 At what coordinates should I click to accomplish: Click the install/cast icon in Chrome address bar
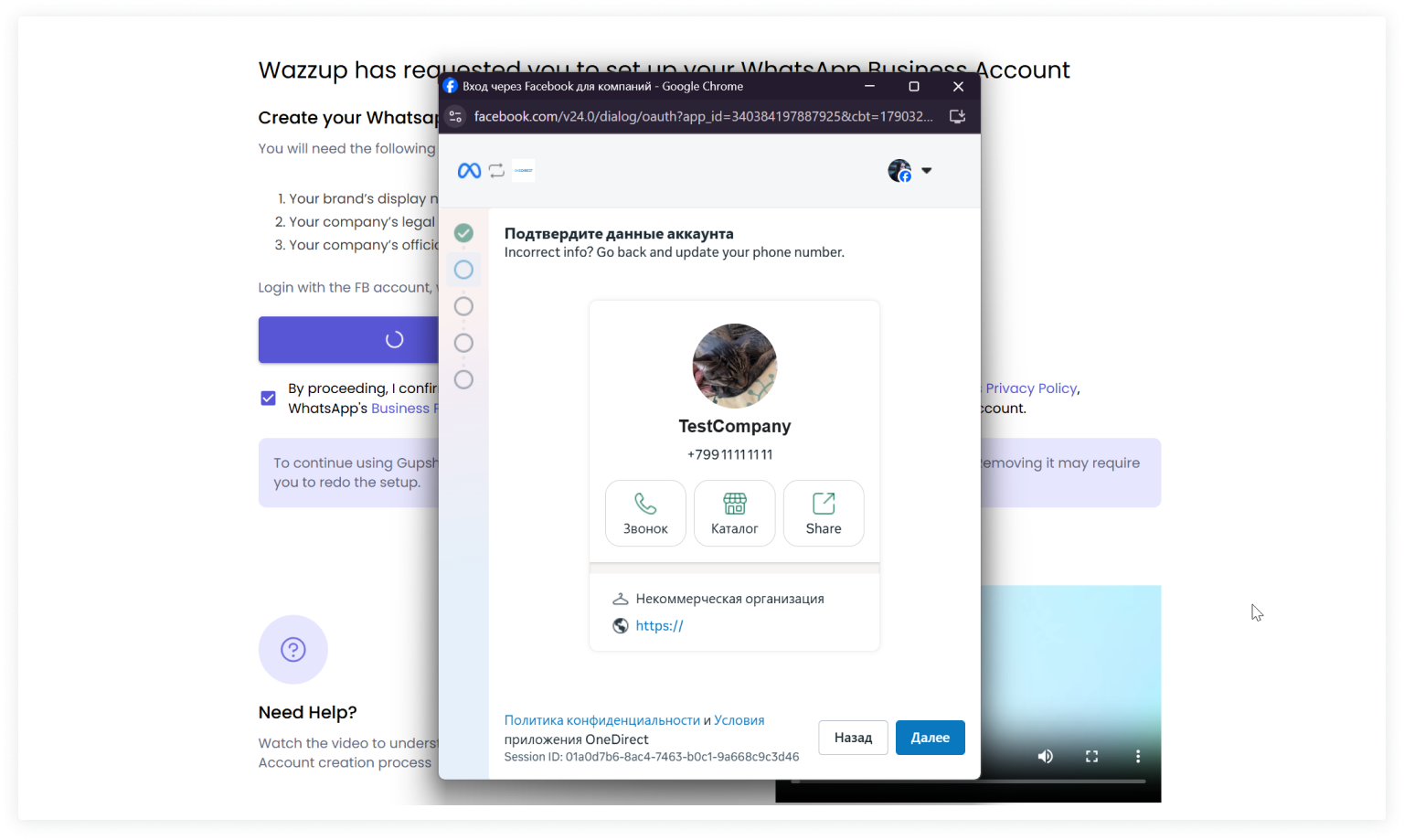[957, 116]
